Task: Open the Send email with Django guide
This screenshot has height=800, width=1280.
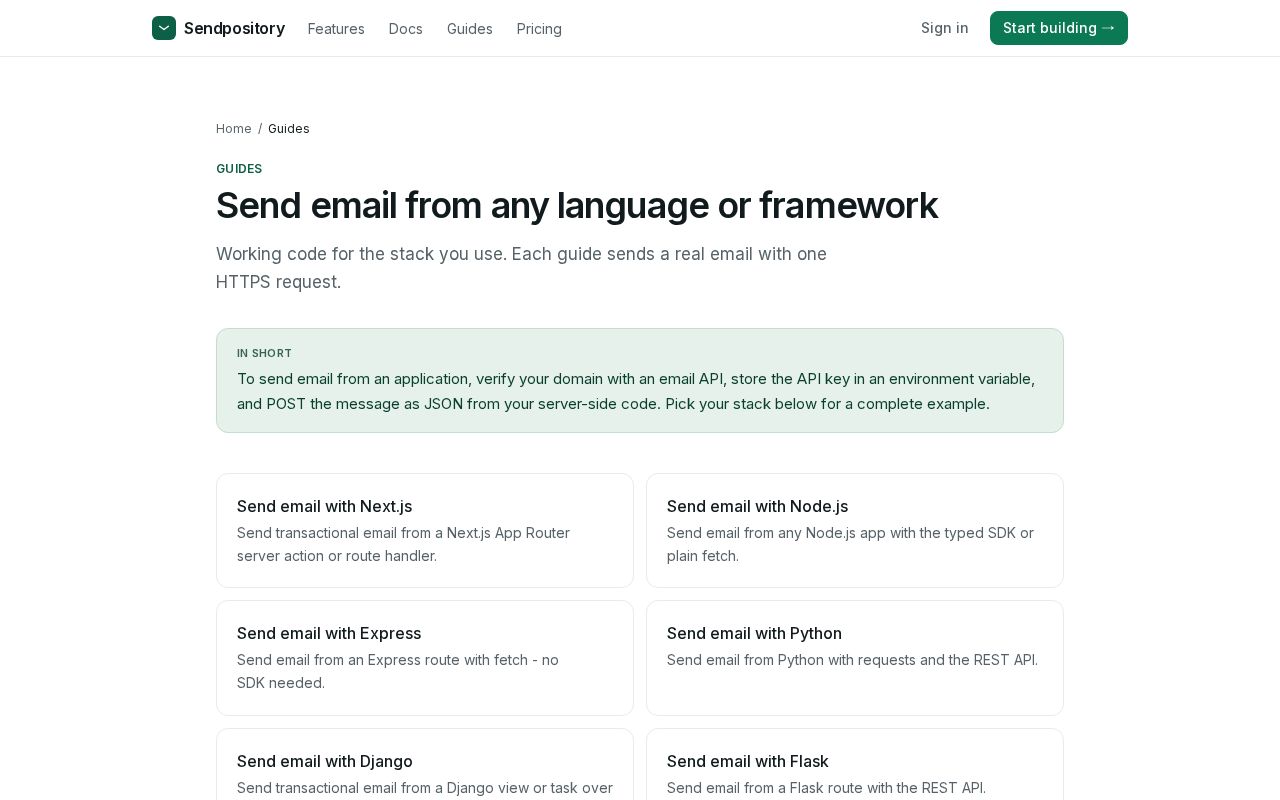Action: 425,765
